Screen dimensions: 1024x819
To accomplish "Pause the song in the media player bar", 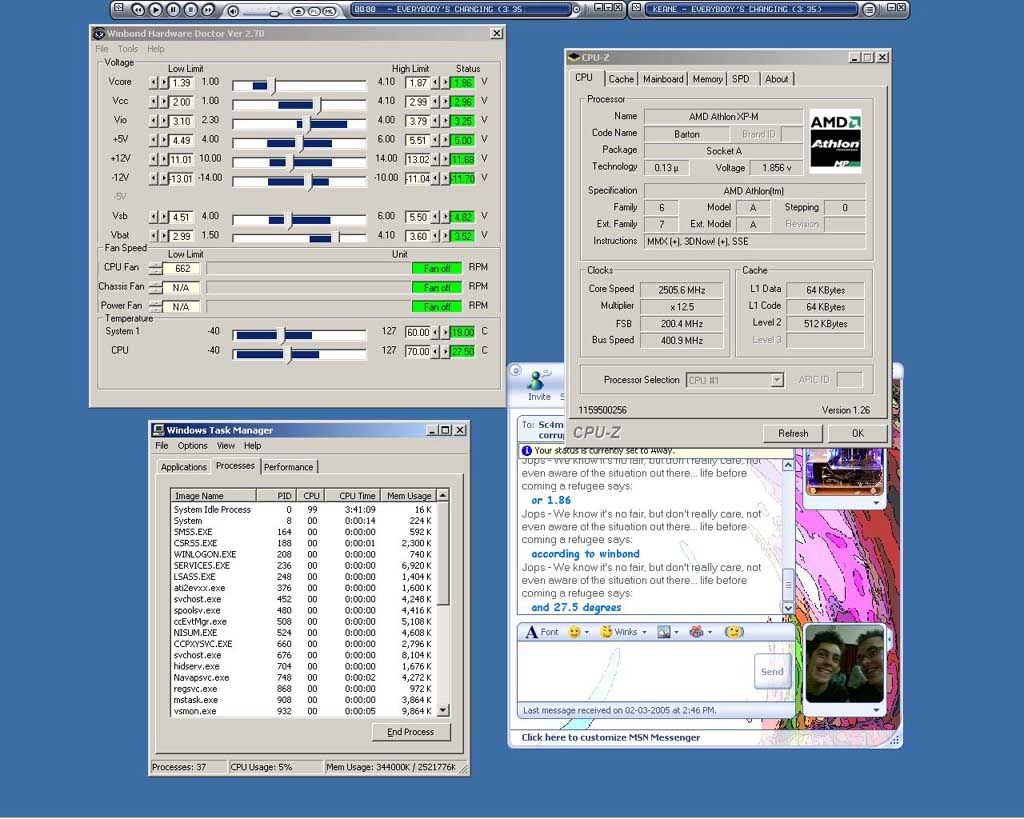I will click(x=173, y=10).
